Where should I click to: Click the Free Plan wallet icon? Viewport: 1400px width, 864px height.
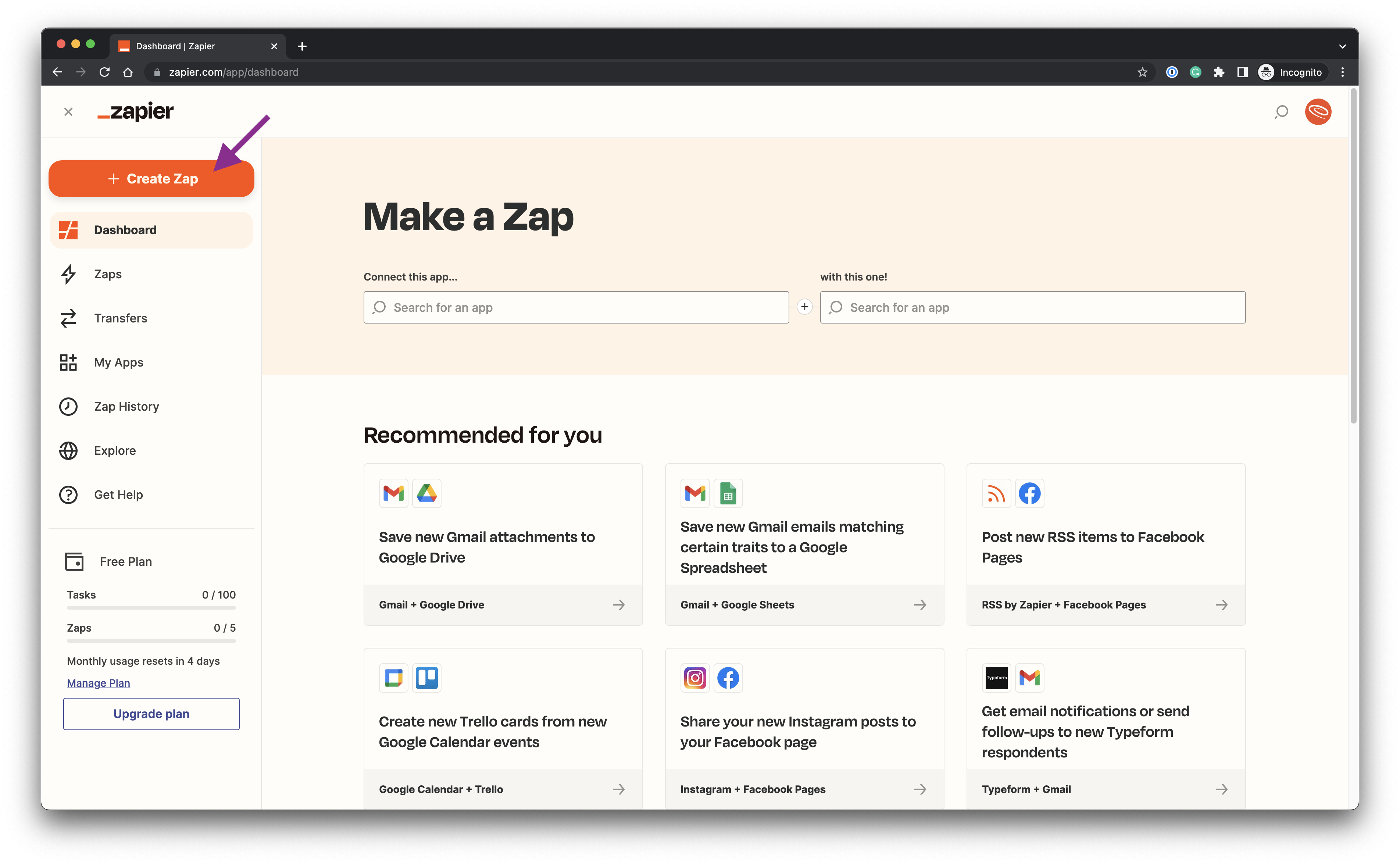(x=74, y=561)
